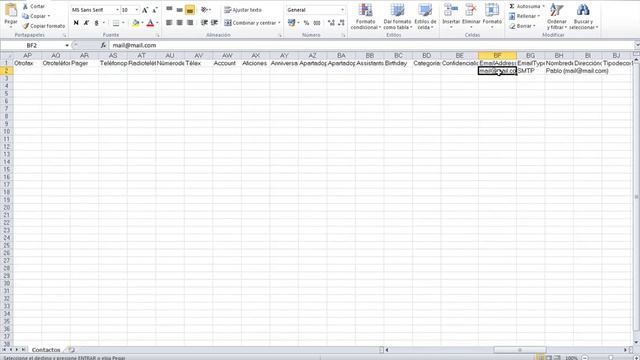
Task: Toggle underline S formatting
Action: [96, 23]
